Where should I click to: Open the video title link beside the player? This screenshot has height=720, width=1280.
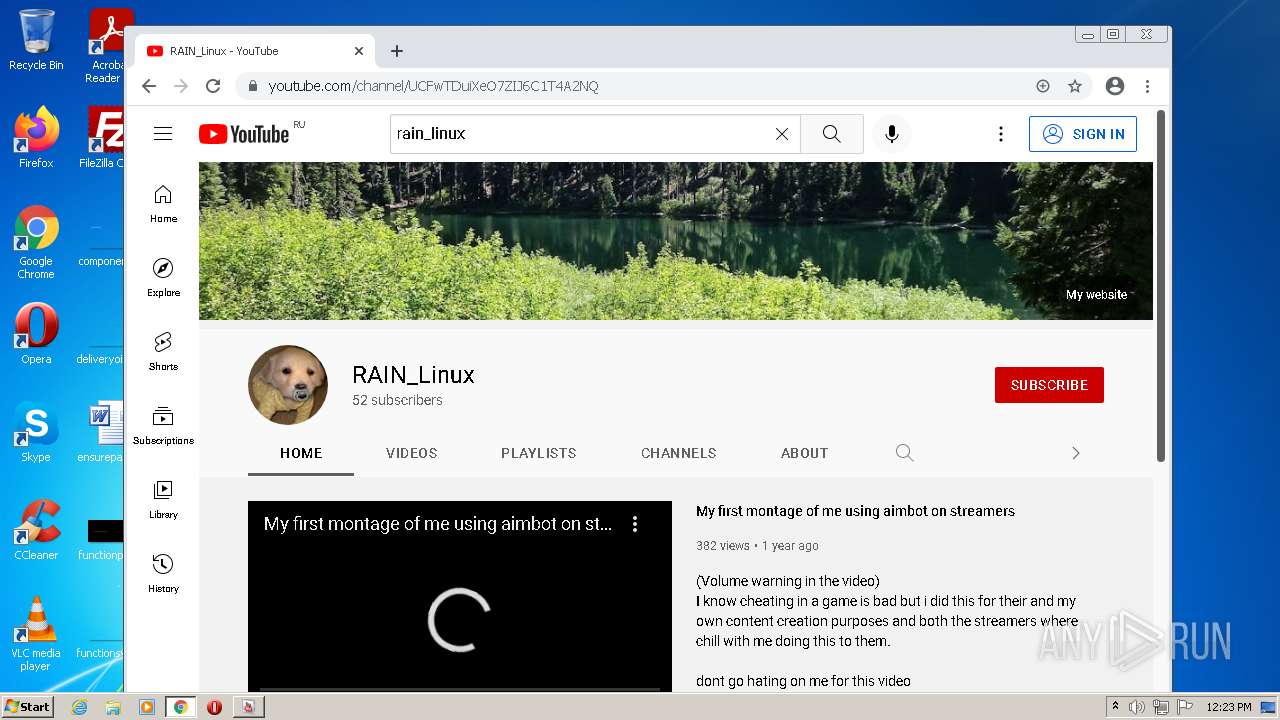pos(855,511)
